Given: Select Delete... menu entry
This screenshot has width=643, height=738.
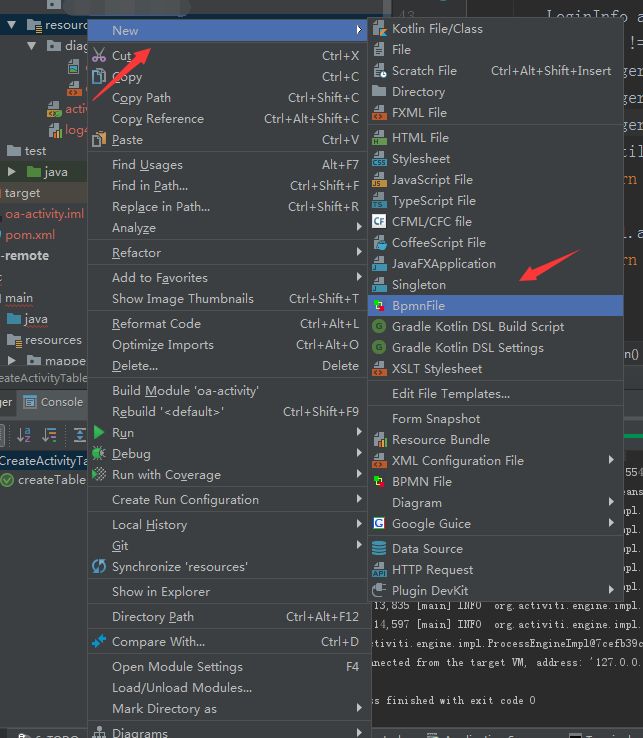Looking at the screenshot, I should point(227,366).
